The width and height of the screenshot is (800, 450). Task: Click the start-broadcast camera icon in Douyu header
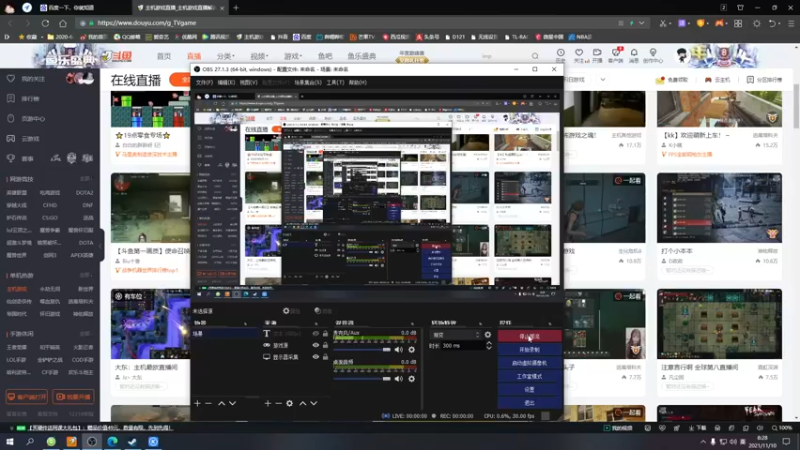597,53
